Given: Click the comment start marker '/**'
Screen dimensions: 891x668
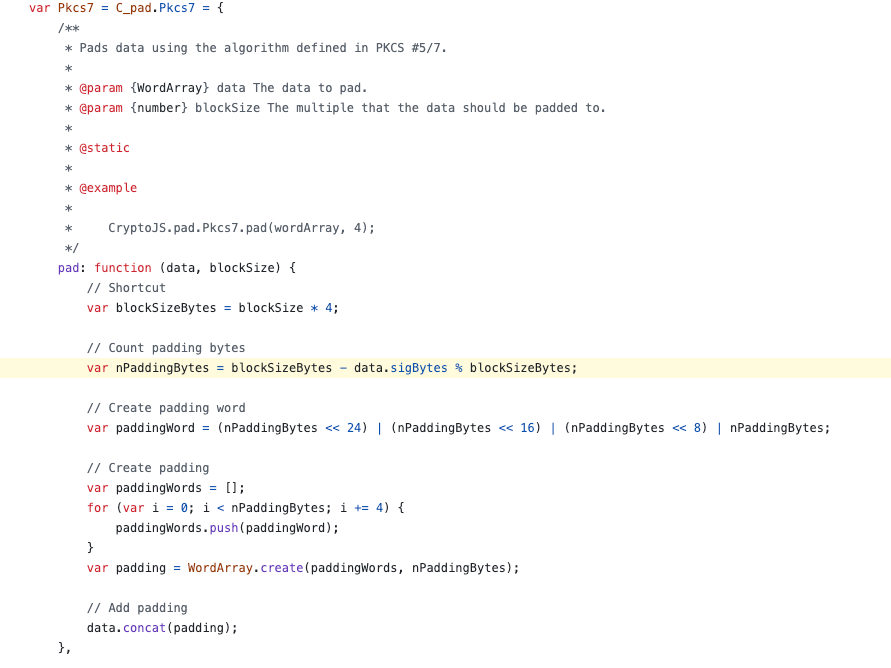Looking at the screenshot, I should click(68, 28).
